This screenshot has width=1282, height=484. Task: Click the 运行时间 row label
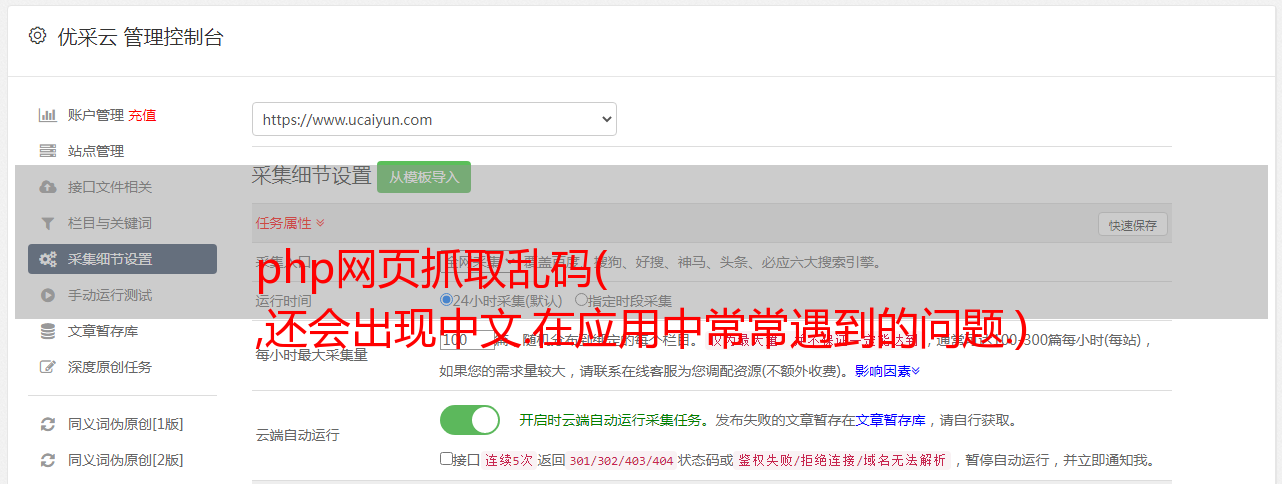tap(283, 301)
